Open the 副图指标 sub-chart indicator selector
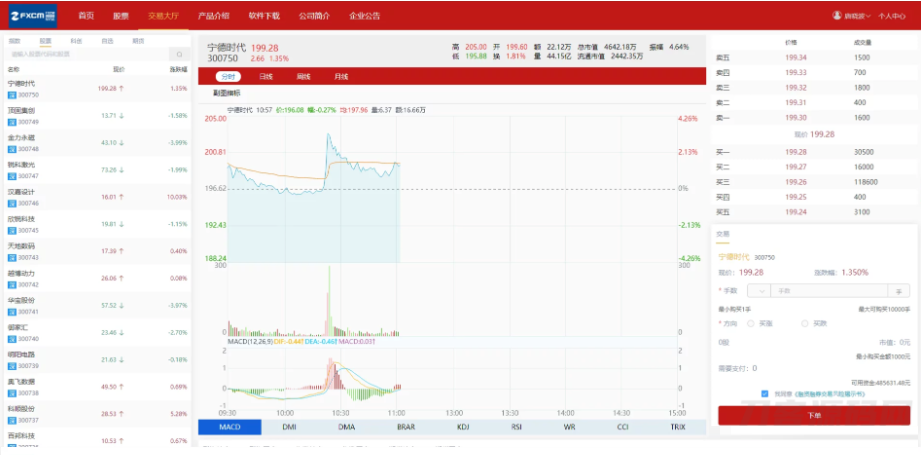Viewport: 924px width, 455px height. [x=227, y=93]
